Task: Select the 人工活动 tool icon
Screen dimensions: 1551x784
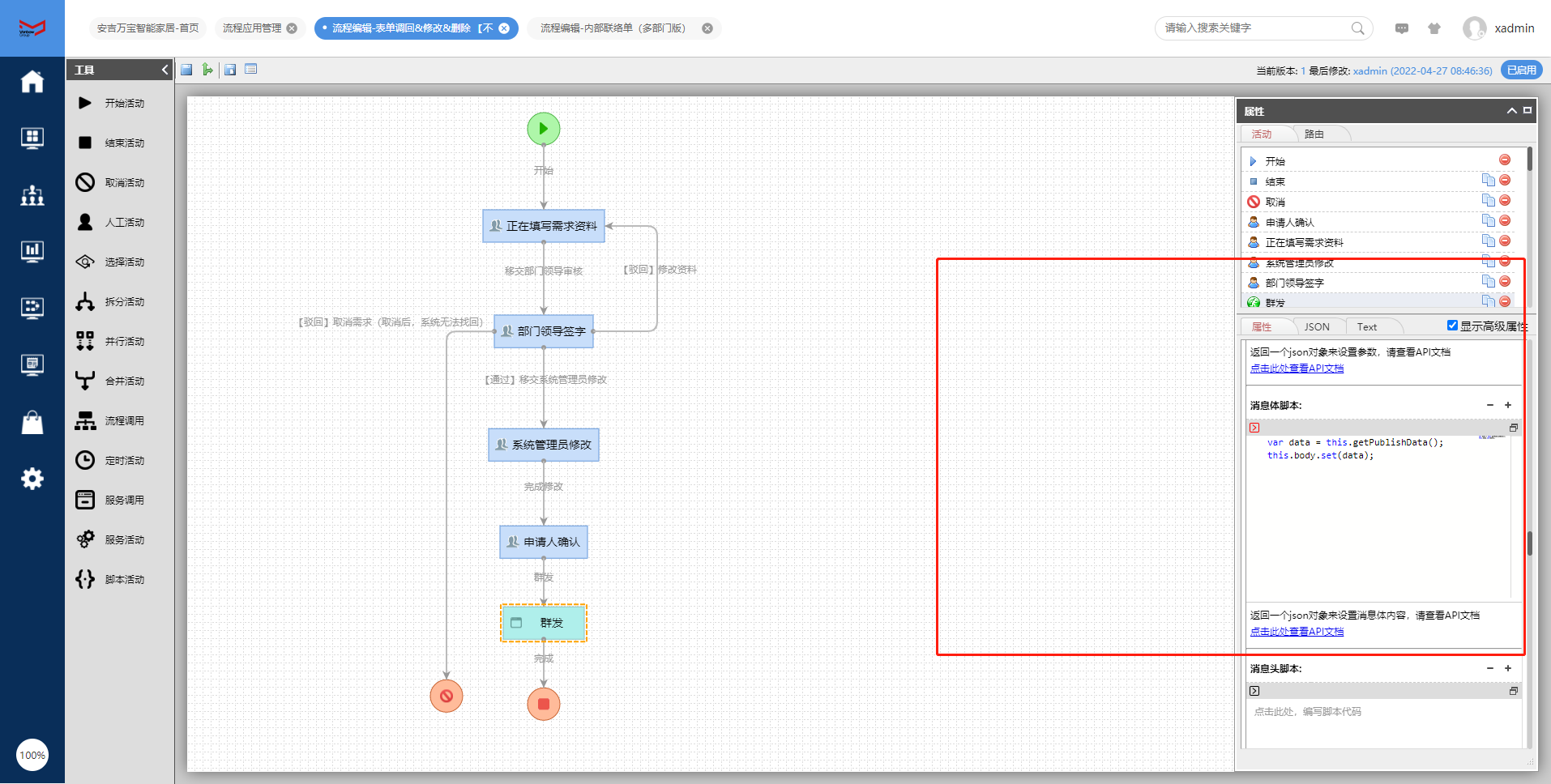Action: pyautogui.click(x=85, y=222)
